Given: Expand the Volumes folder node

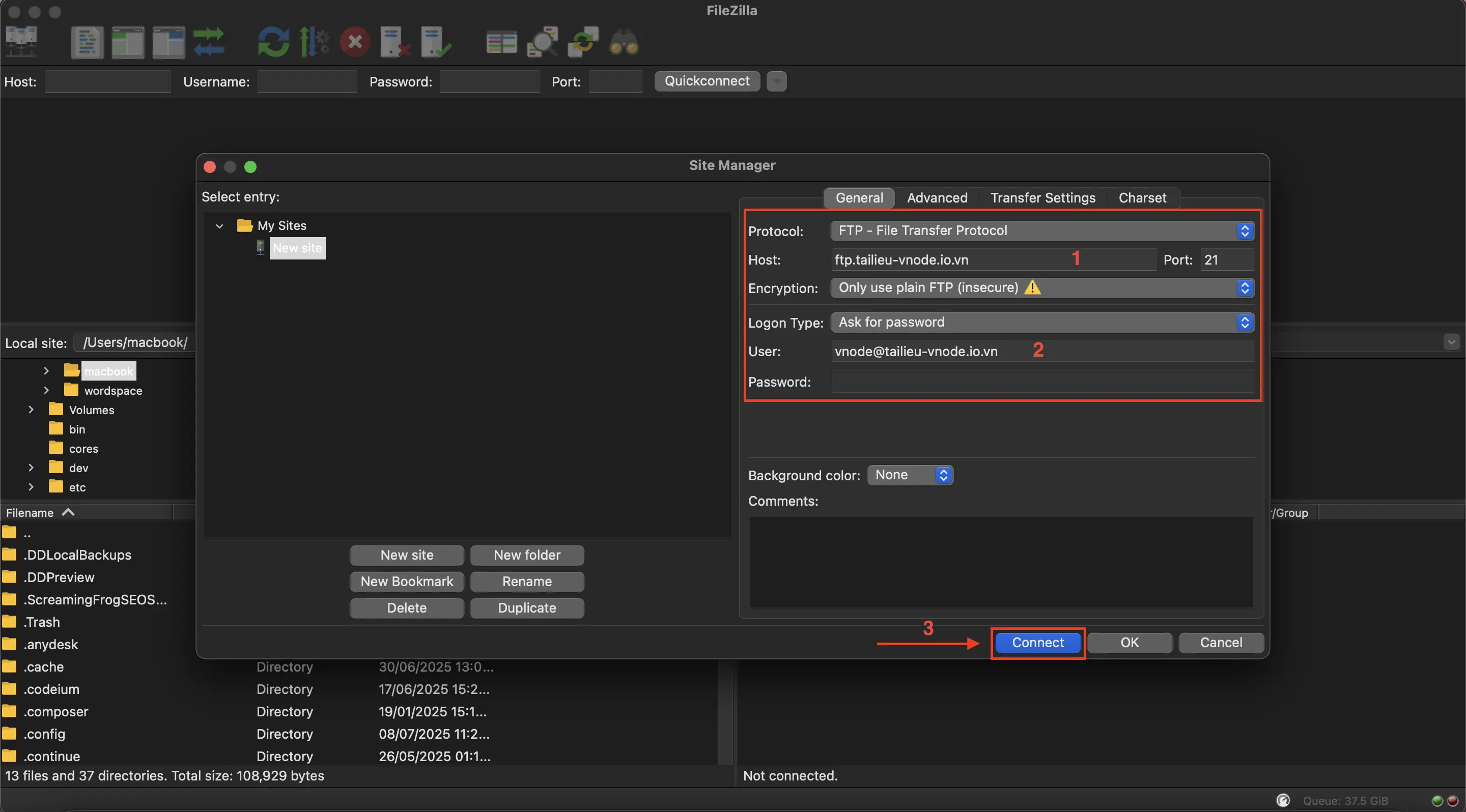Looking at the screenshot, I should [31, 410].
